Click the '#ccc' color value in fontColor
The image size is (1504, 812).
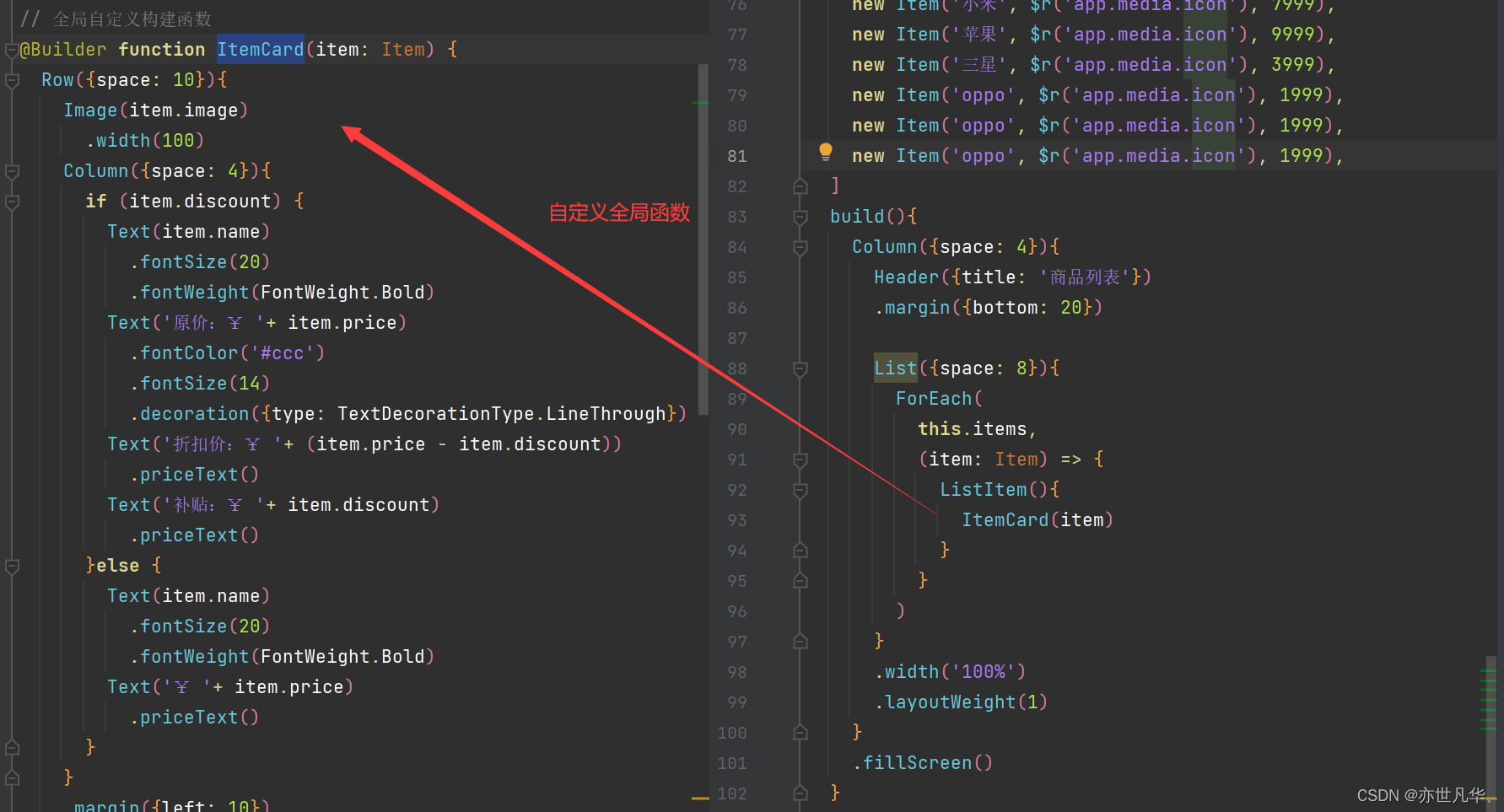[x=287, y=353]
